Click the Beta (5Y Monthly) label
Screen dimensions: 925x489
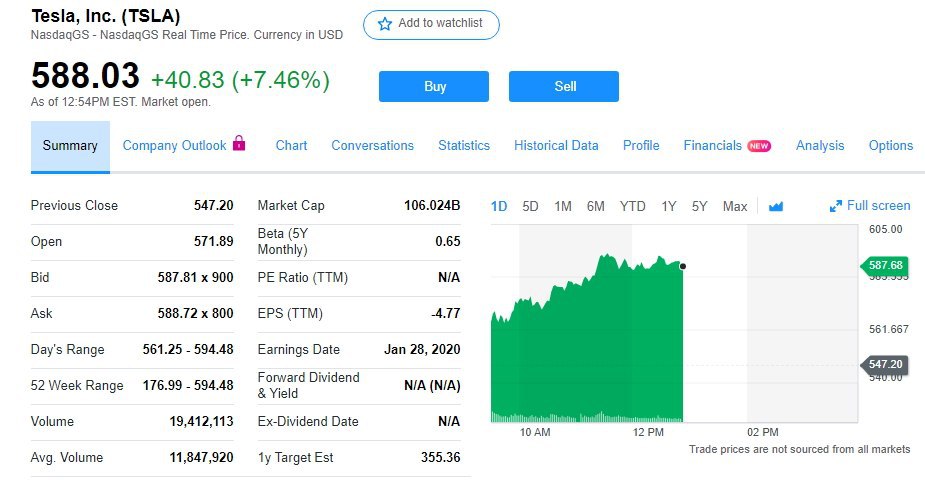283,242
